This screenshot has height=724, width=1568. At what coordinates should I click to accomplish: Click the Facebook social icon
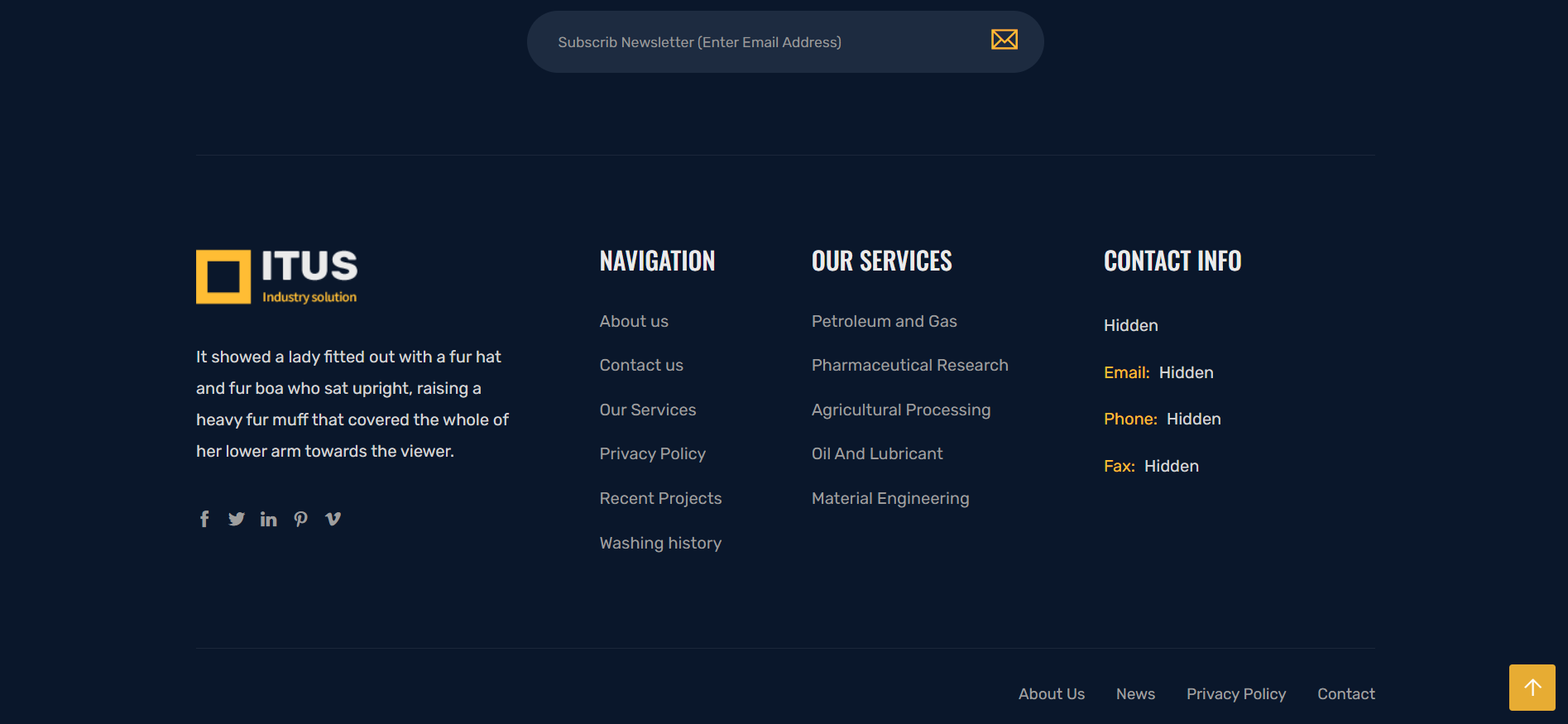point(204,519)
